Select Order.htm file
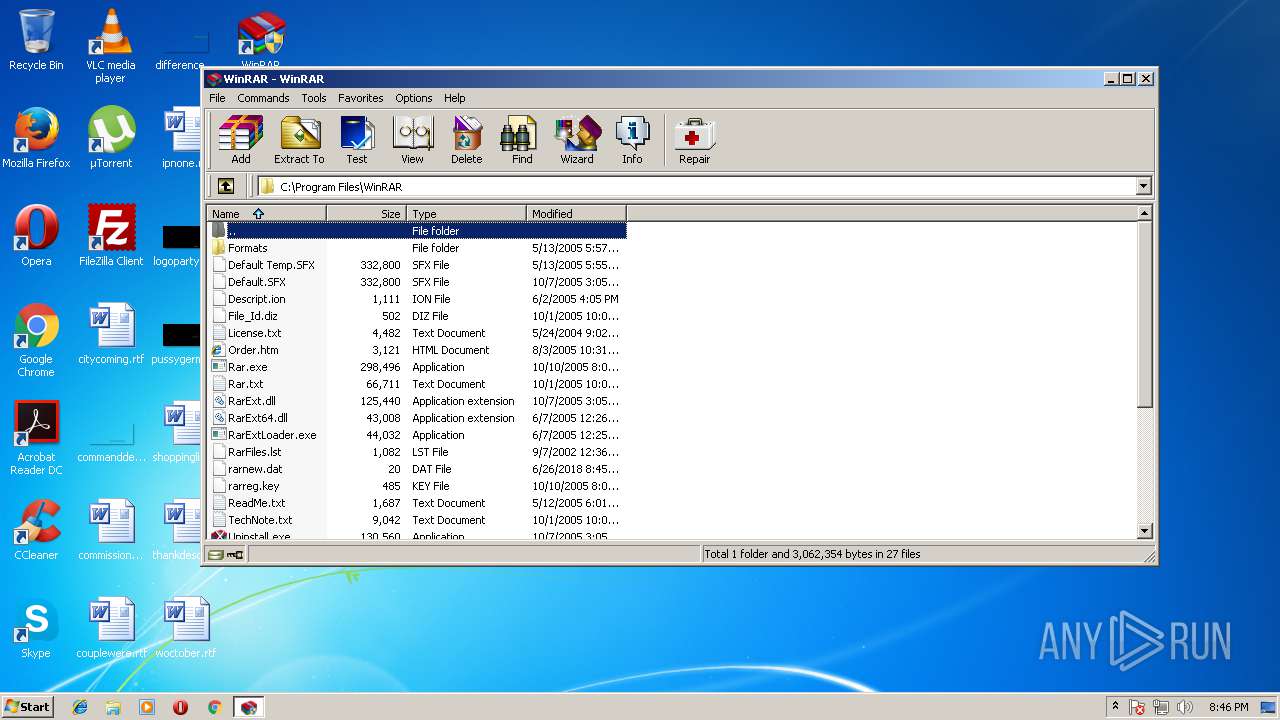This screenshot has height=720, width=1280. [417, 350]
